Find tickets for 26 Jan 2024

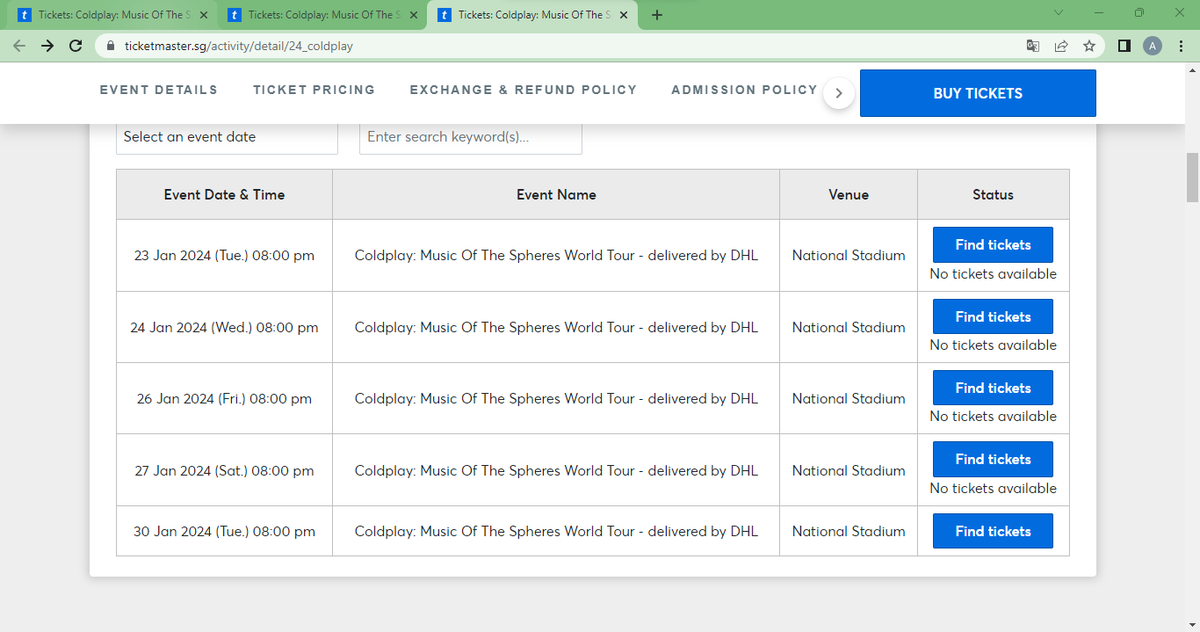(993, 388)
